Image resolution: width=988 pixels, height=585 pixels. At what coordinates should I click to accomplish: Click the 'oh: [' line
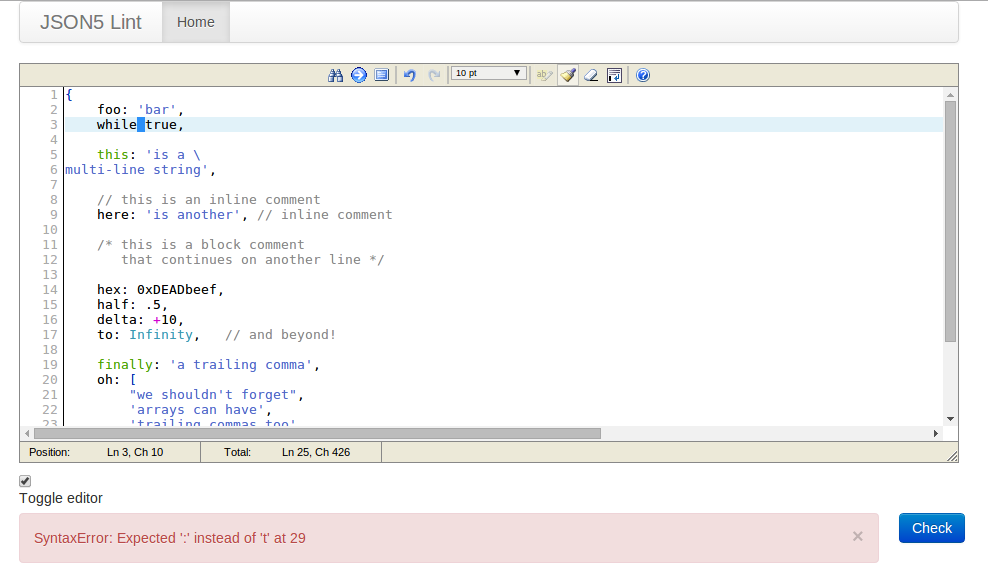coord(117,380)
